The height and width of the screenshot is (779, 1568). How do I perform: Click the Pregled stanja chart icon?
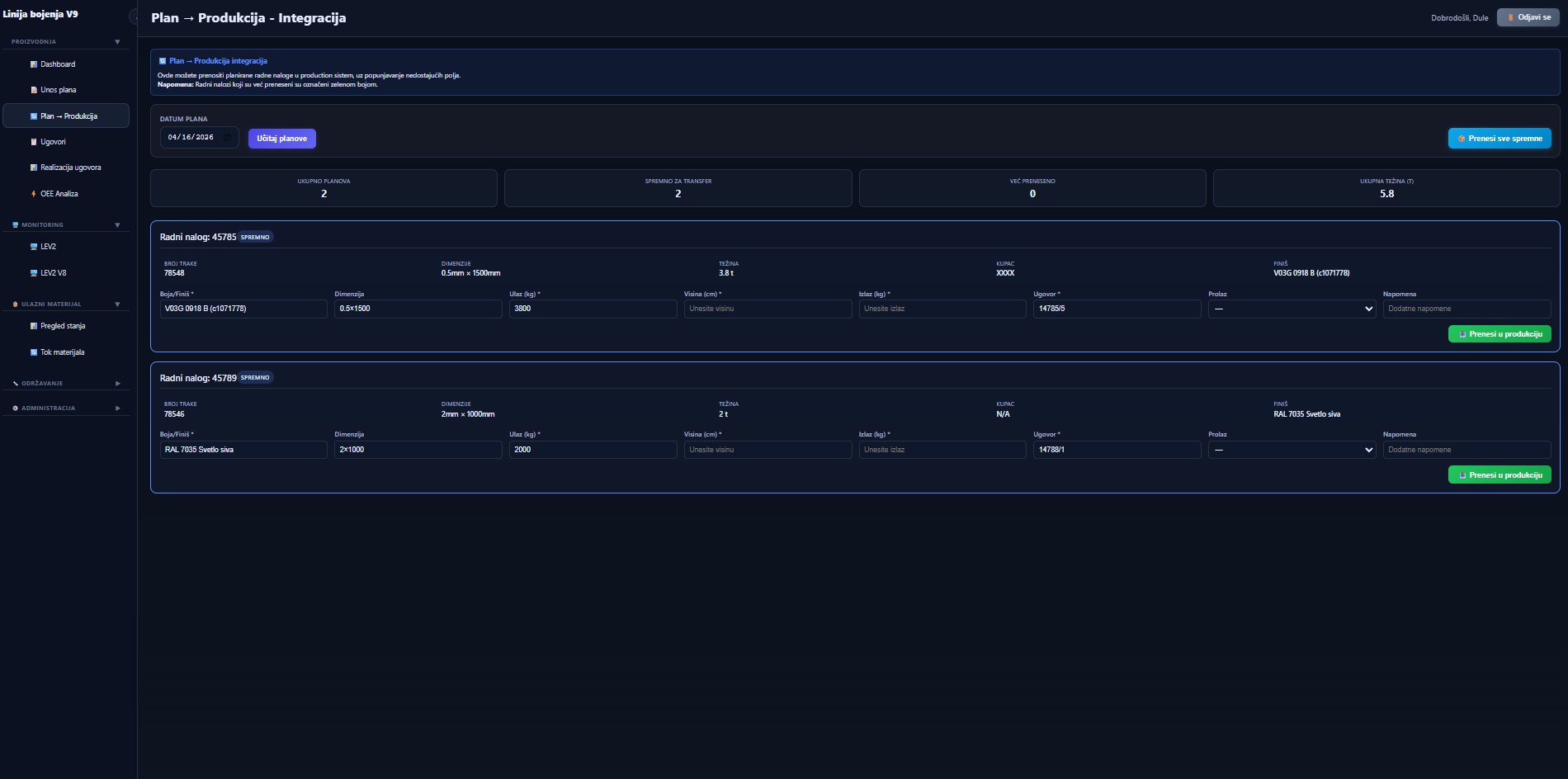point(34,326)
